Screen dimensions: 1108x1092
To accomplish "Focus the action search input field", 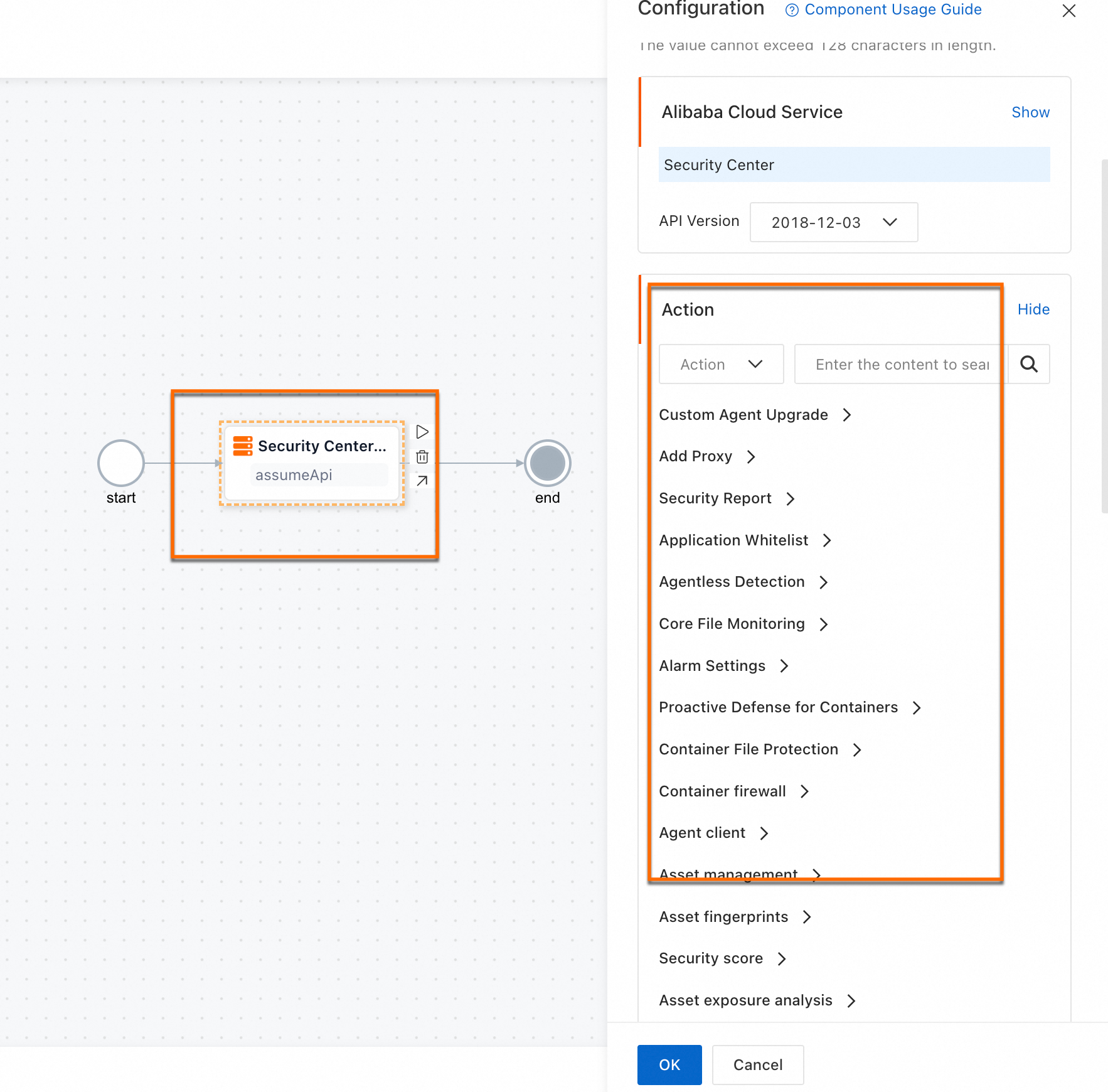I will click(902, 364).
